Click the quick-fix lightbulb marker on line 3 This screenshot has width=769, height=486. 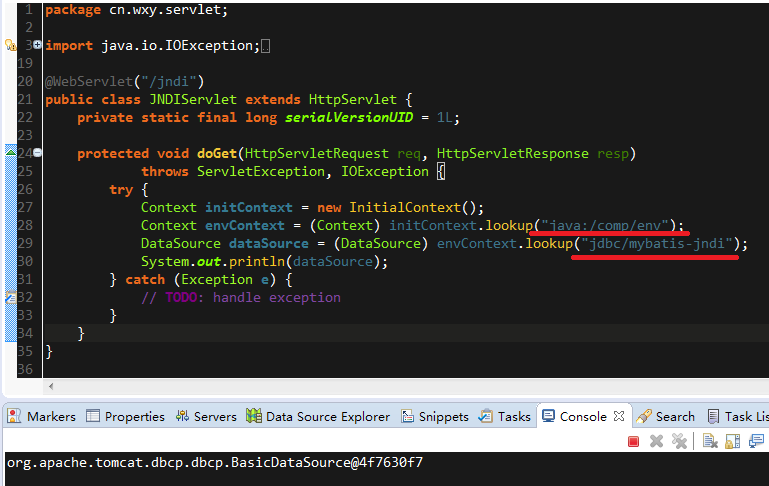tap(10, 45)
